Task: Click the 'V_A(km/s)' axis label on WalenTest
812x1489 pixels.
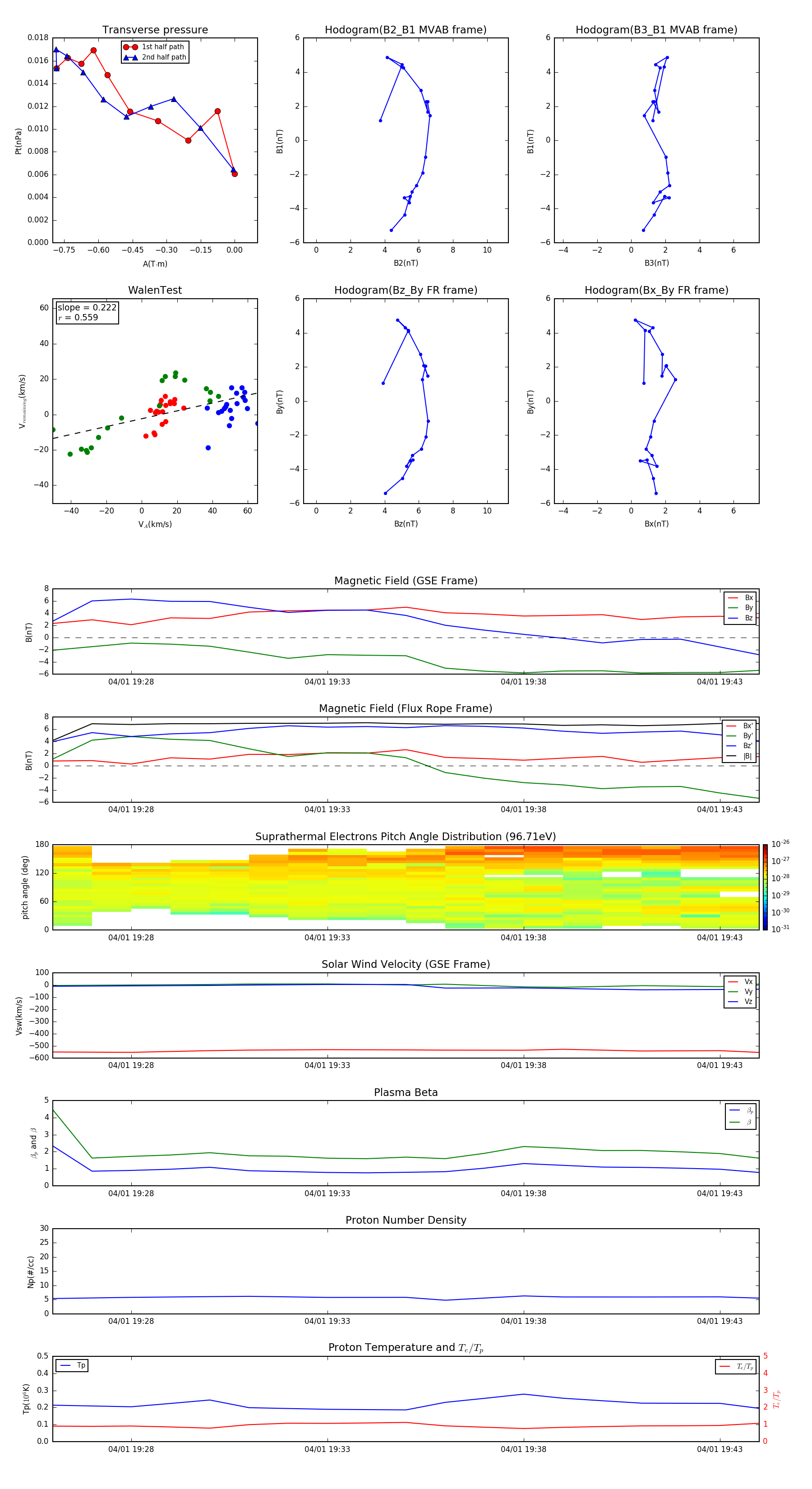Action: pyautogui.click(x=155, y=524)
